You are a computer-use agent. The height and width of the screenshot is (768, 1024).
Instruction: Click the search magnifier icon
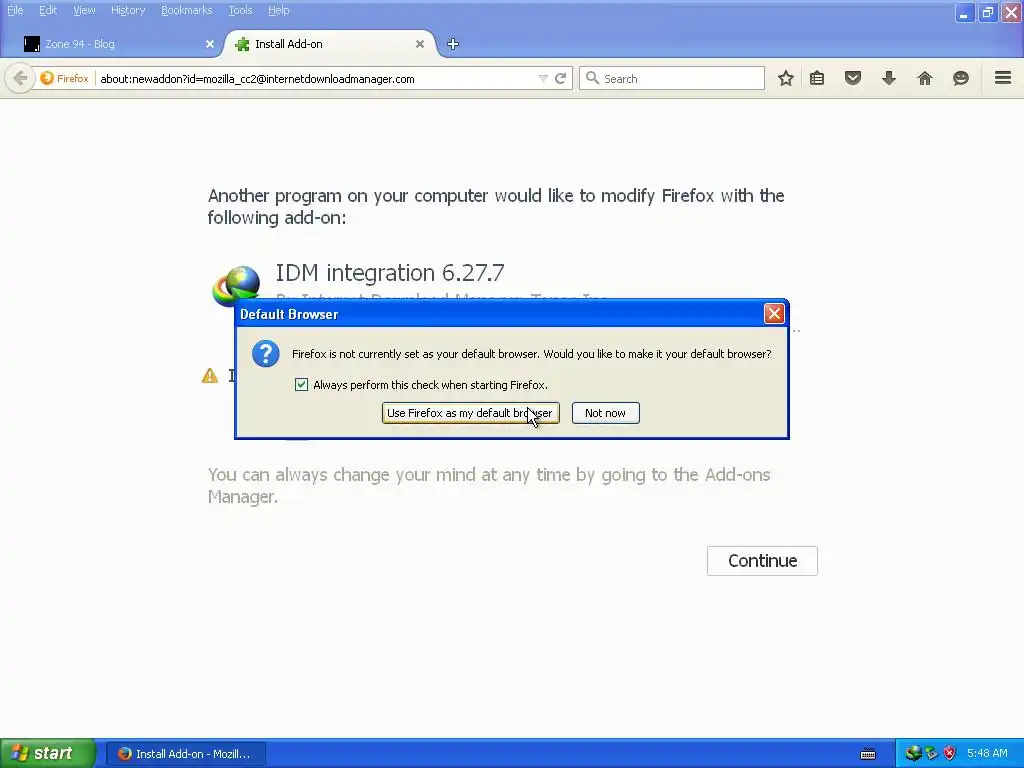[592, 78]
